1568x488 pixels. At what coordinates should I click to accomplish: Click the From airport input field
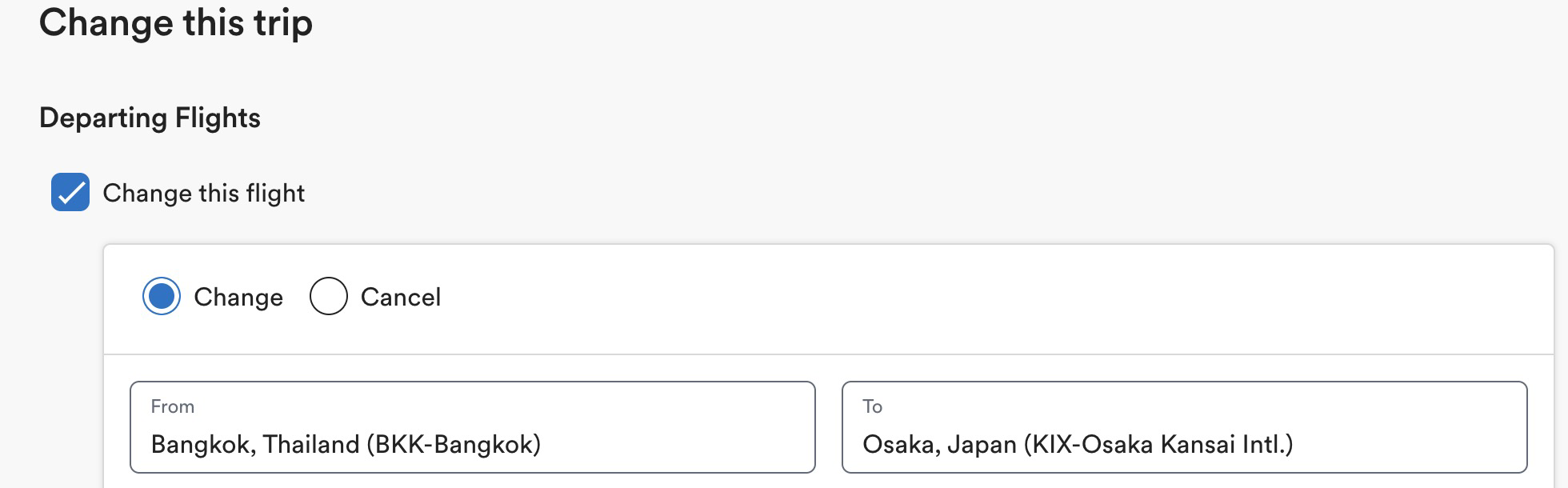pyautogui.click(x=472, y=427)
